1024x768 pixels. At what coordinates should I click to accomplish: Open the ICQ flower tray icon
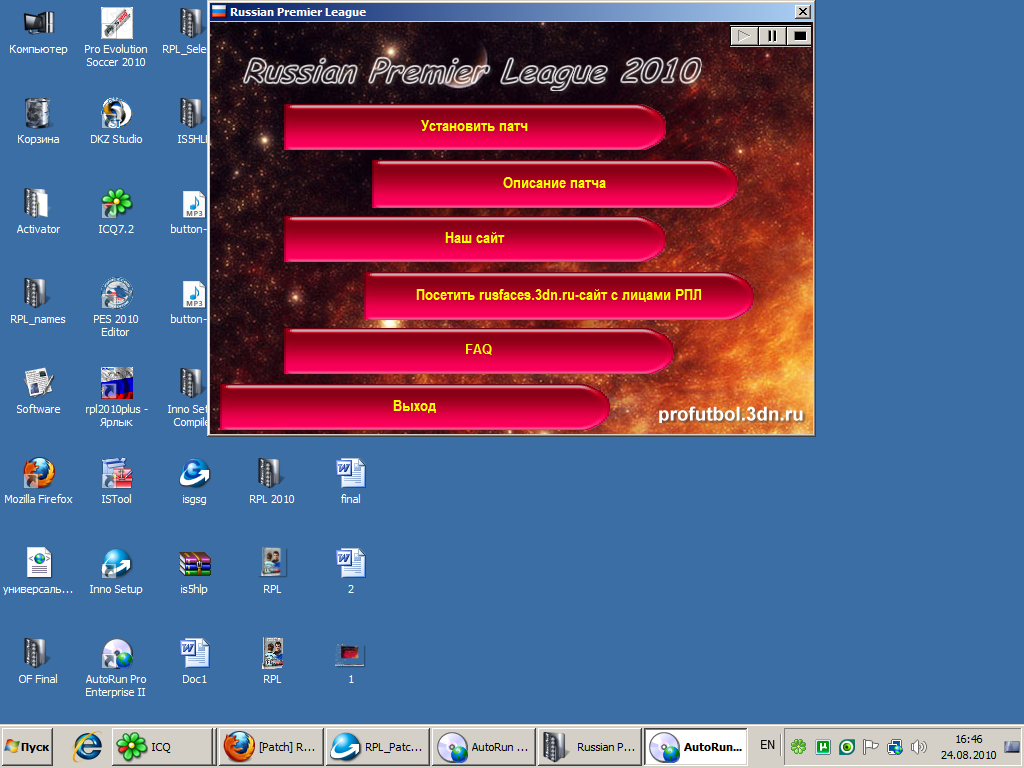click(798, 746)
